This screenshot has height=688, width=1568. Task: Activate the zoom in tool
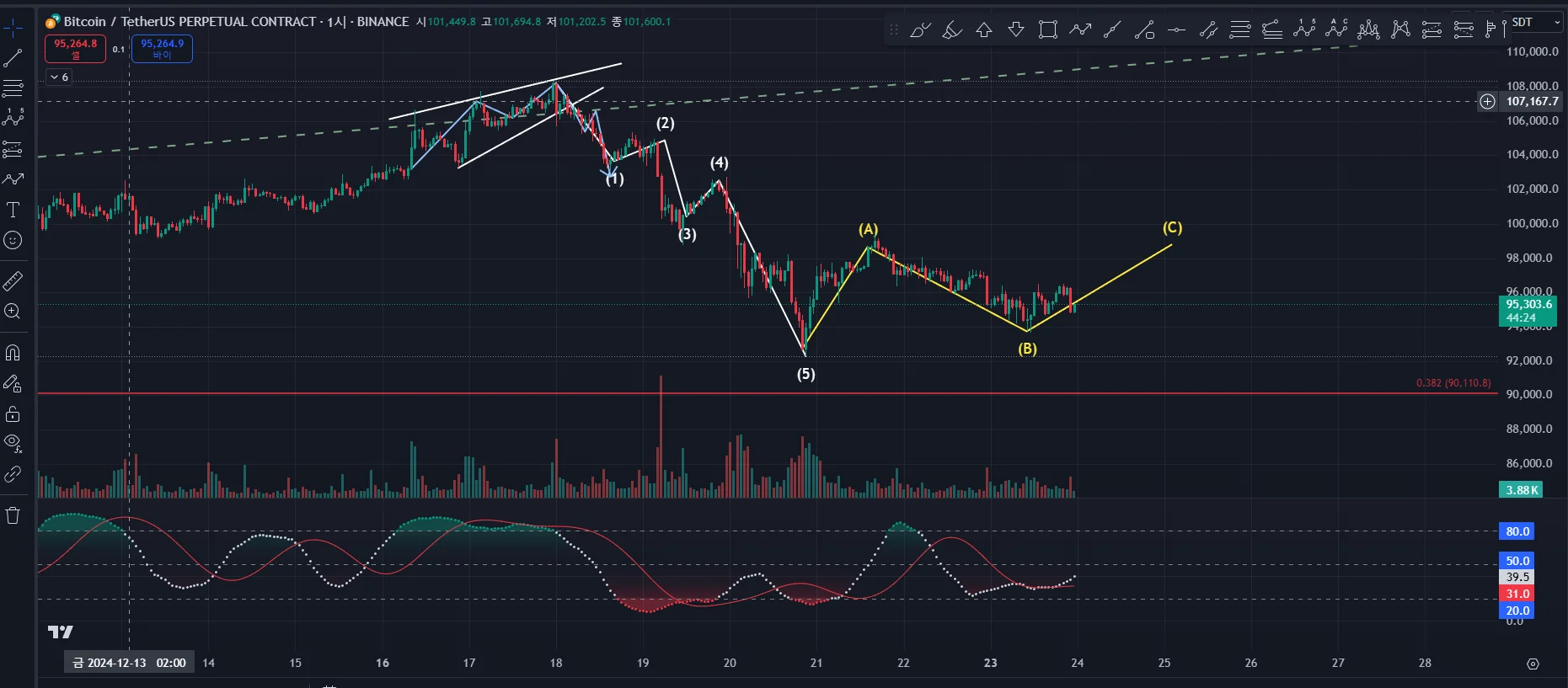13,312
